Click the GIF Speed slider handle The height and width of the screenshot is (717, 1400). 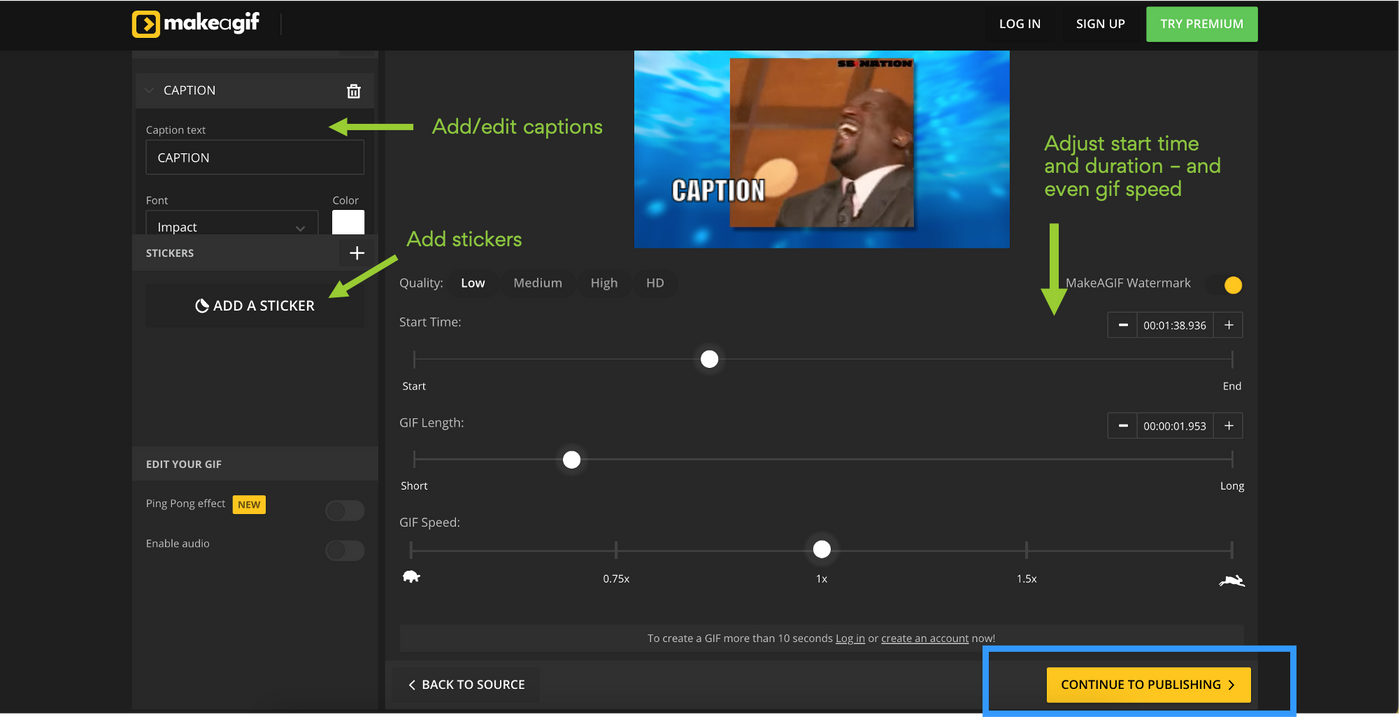tap(822, 549)
